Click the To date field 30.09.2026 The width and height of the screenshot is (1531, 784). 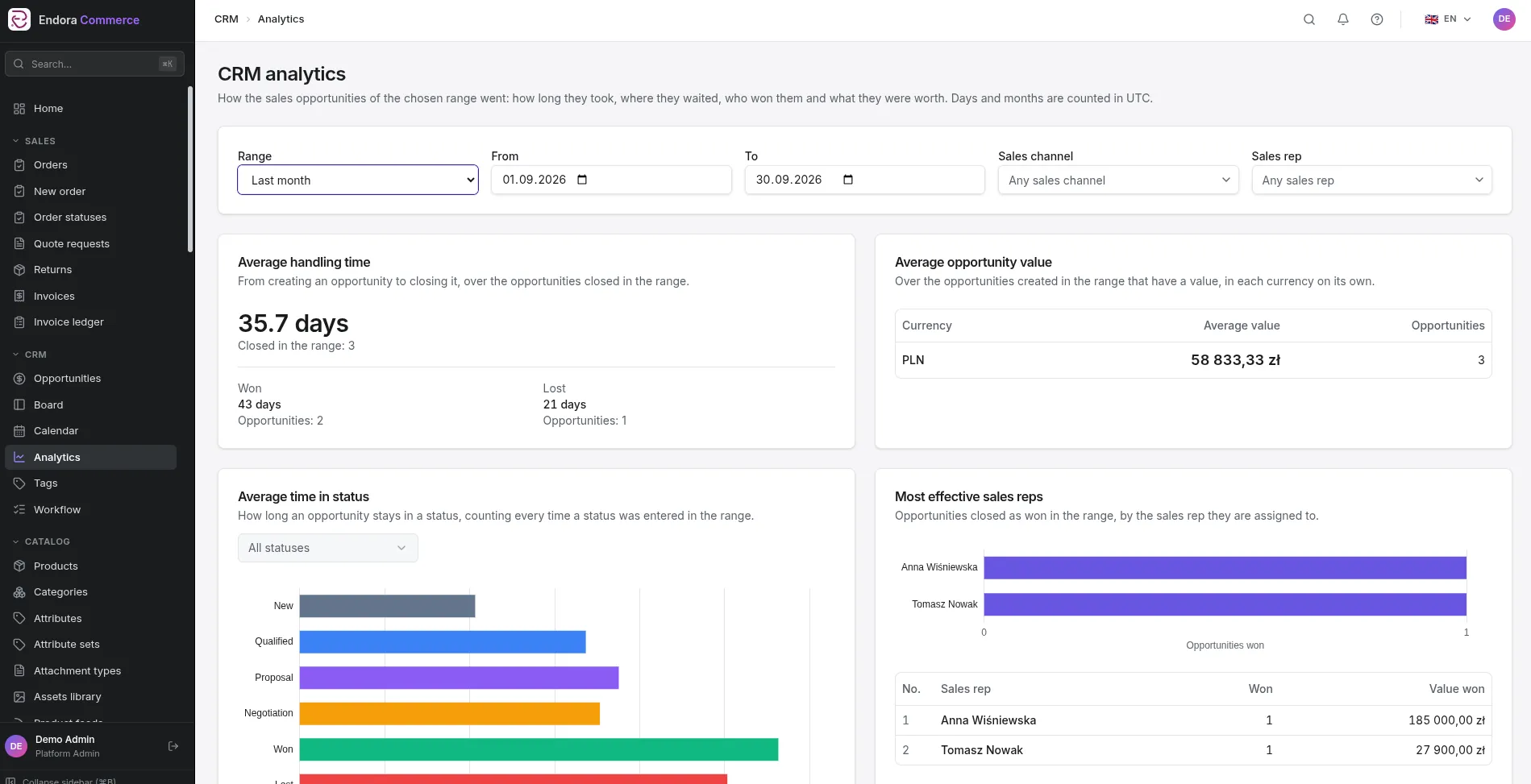point(864,180)
